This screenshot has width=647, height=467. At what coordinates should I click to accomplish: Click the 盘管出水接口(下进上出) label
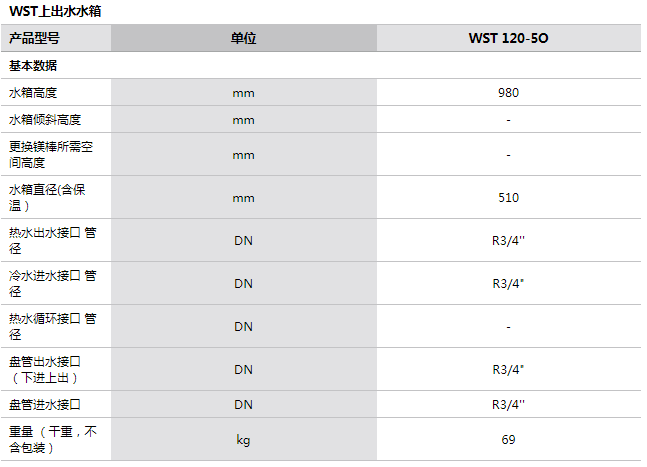[45, 369]
